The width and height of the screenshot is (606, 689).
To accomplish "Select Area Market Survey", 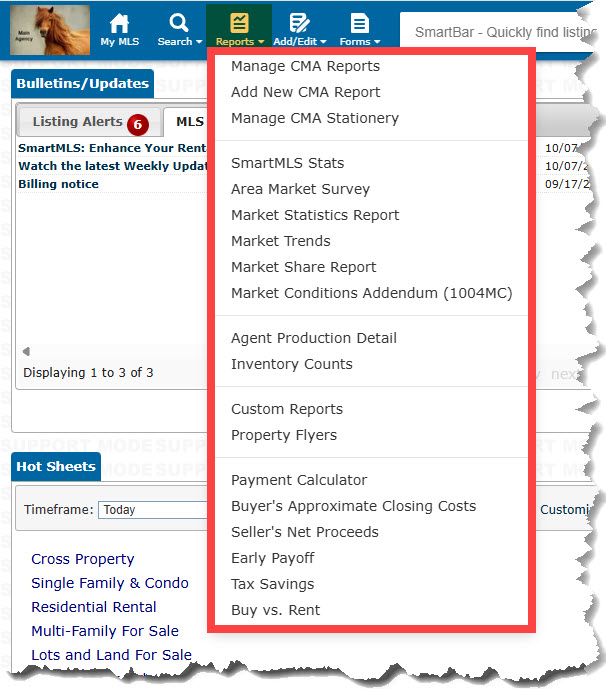I will [x=300, y=189].
